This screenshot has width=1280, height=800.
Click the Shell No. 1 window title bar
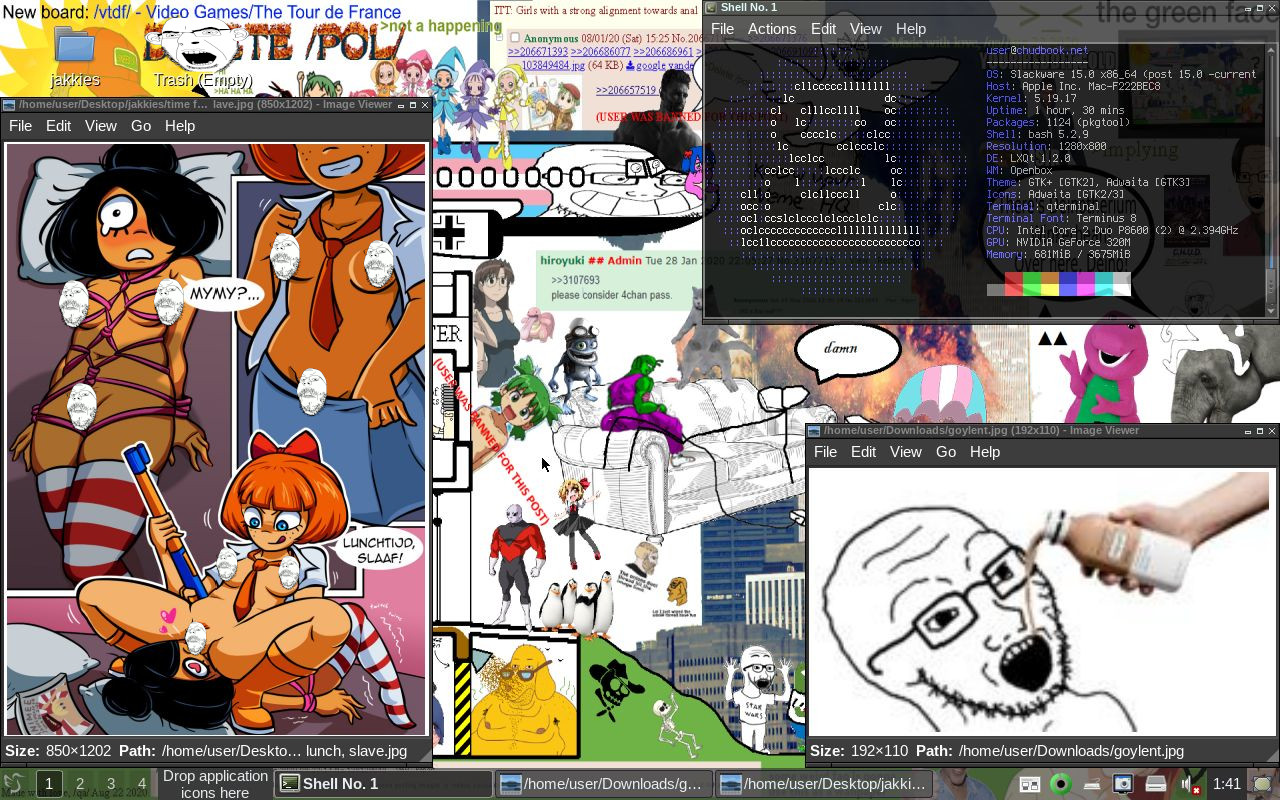tap(990, 8)
